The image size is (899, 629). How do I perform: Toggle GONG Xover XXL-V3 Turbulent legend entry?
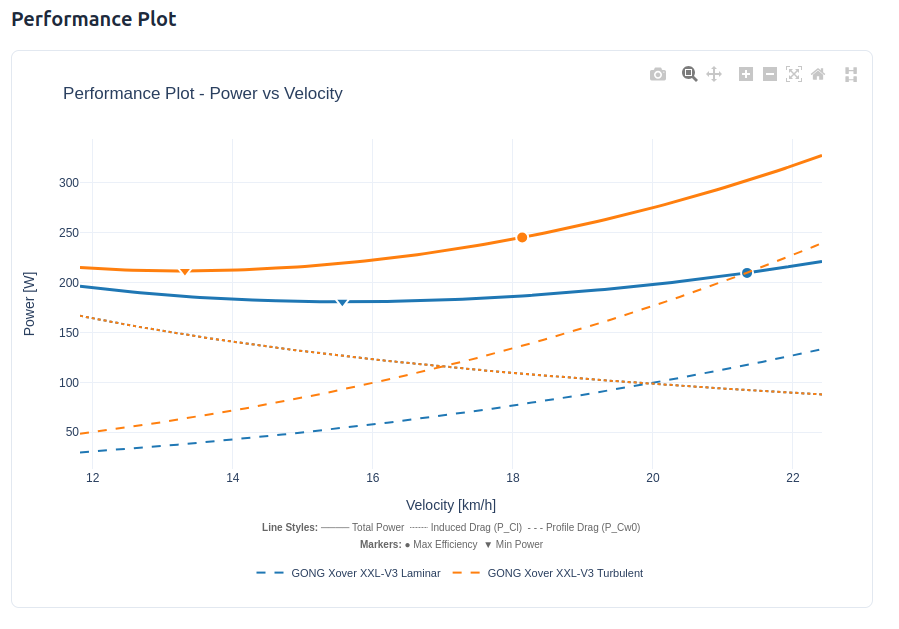click(564, 573)
